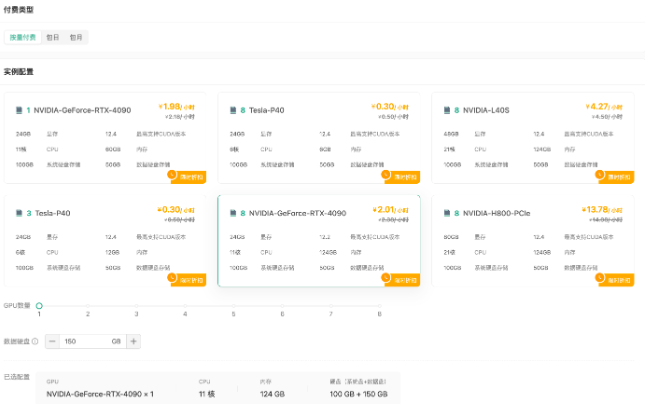Click the 11 核 CPU value in summary

tap(207, 394)
